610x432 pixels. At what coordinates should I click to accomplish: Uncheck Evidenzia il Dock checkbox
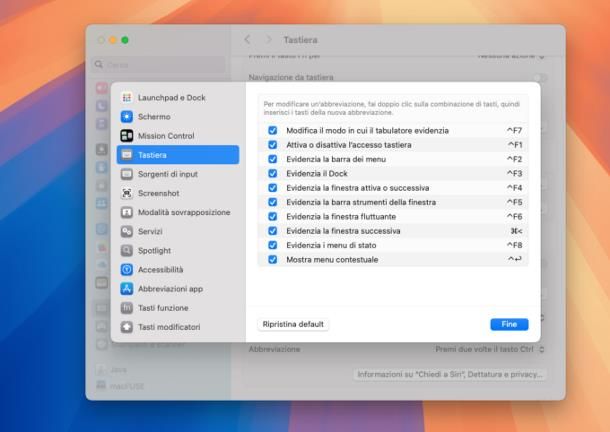pos(273,173)
